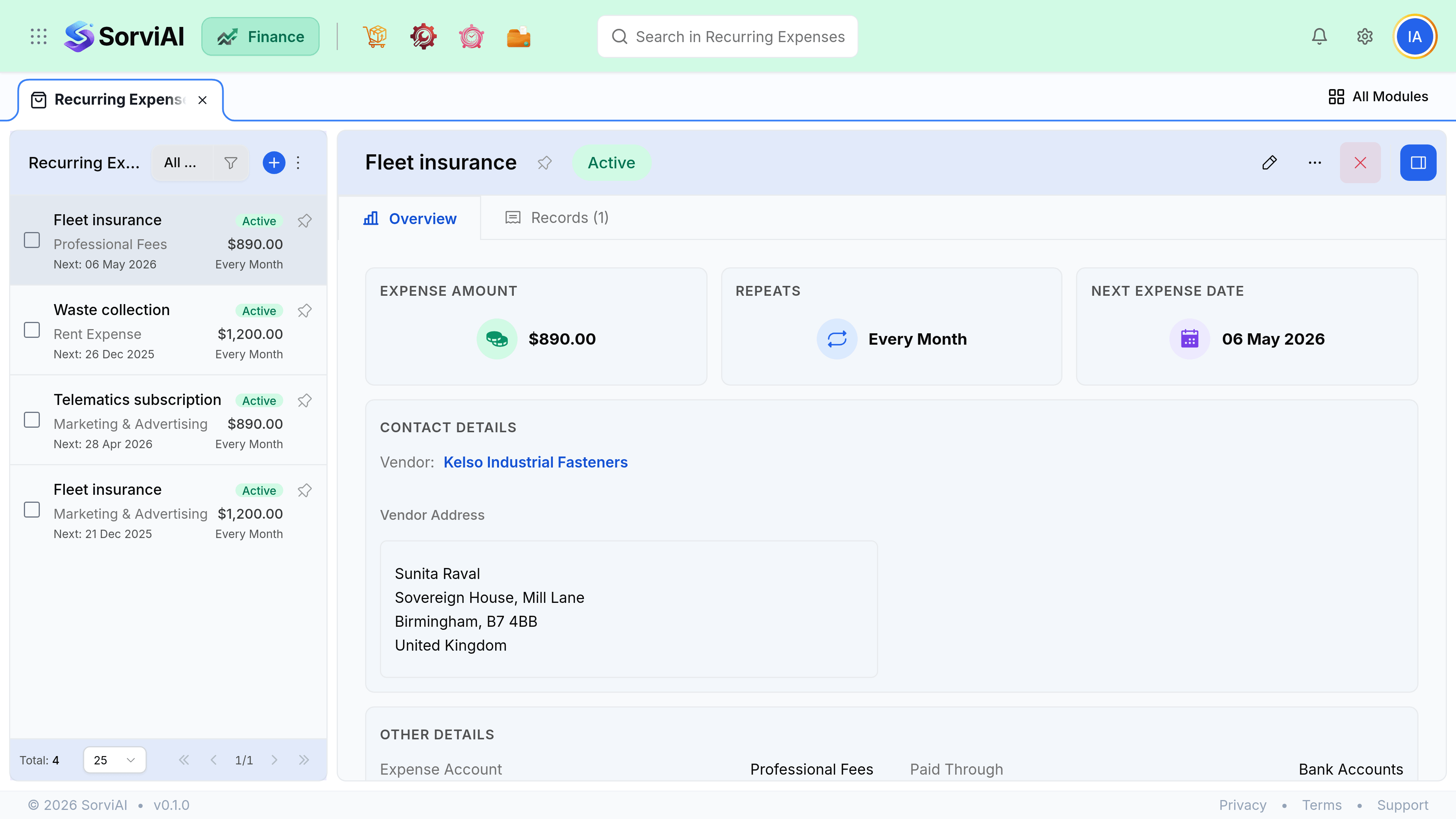Go to first page arrow
This screenshot has height=819, width=1456.
point(184,760)
